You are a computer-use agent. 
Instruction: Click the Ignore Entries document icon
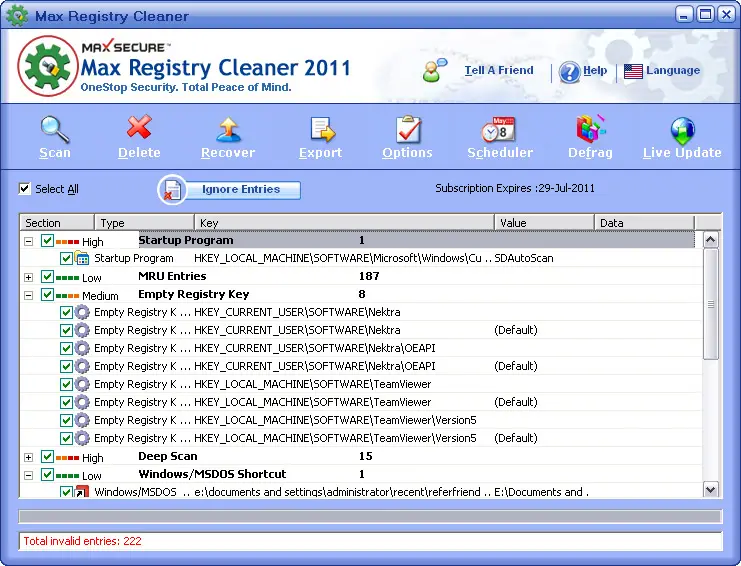pyautogui.click(x=172, y=190)
